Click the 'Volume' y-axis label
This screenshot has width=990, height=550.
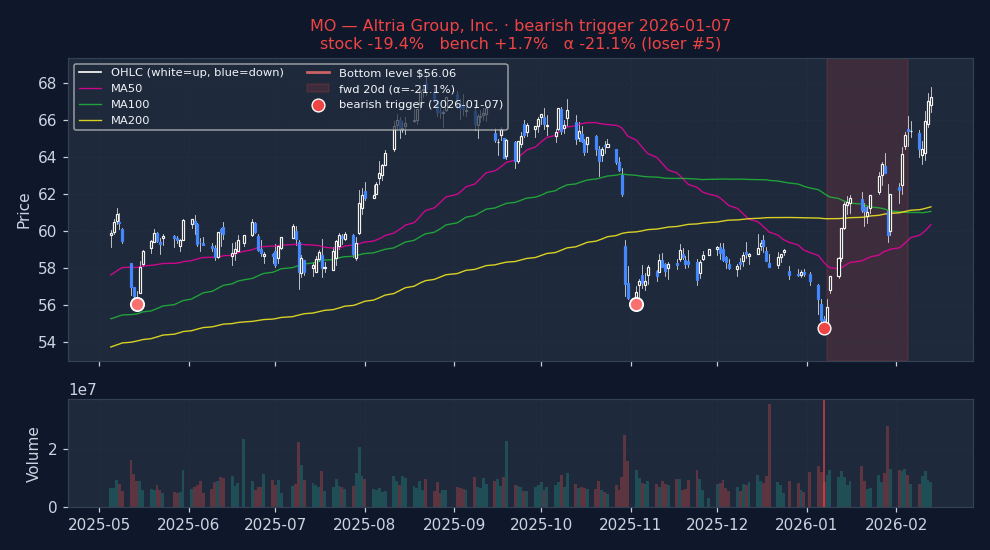[33, 454]
